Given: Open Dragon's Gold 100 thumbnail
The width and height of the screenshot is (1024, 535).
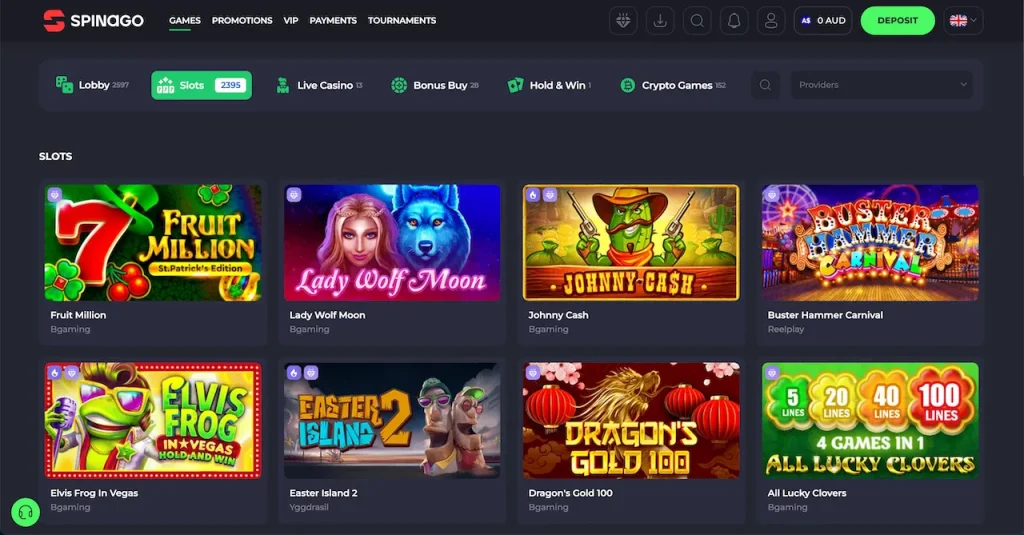Looking at the screenshot, I should pos(631,421).
